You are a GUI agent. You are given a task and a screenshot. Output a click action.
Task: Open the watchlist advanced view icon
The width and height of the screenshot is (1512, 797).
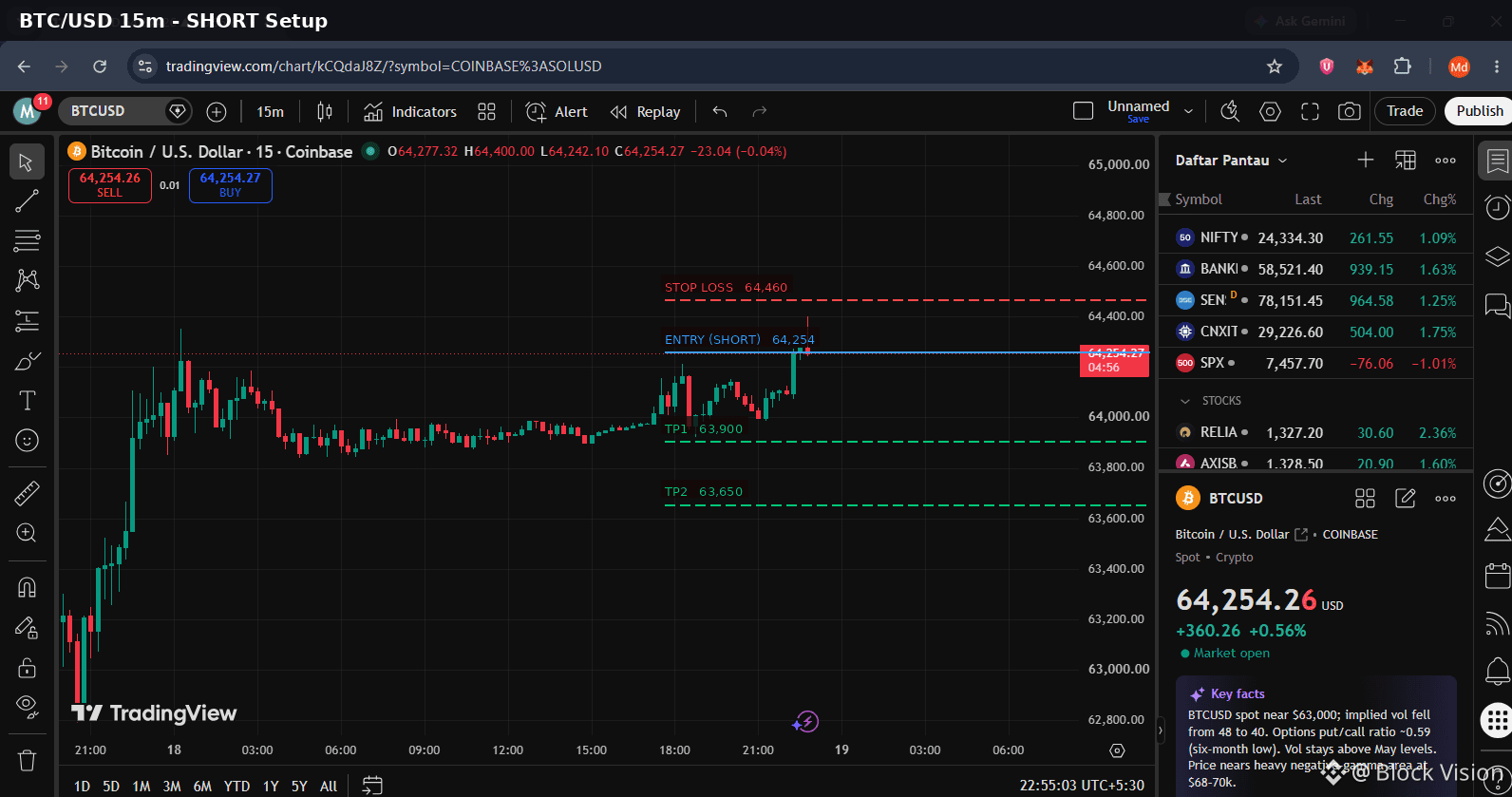click(1406, 161)
